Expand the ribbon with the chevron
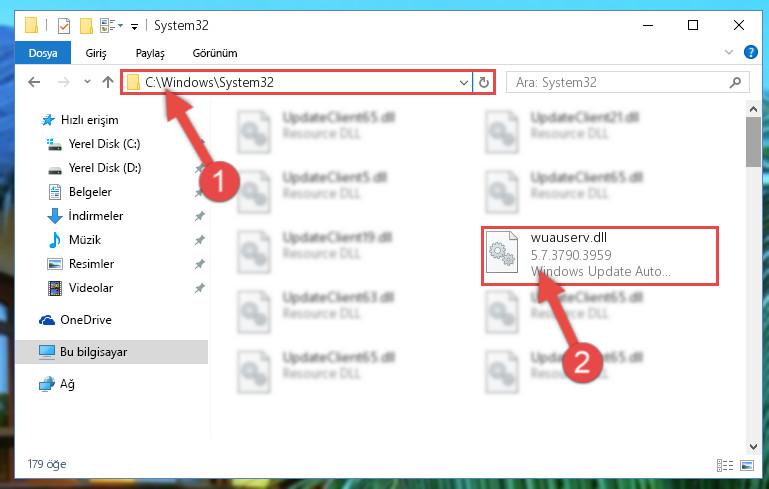The image size is (769, 489). [728, 52]
